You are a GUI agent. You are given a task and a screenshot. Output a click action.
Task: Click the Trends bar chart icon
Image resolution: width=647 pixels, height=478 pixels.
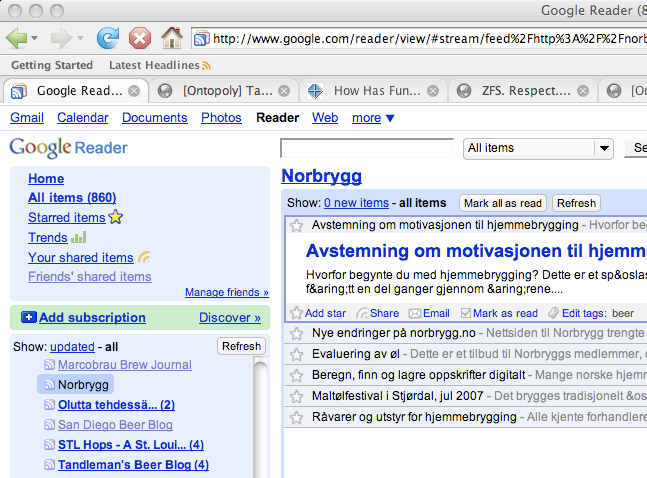click(x=79, y=238)
